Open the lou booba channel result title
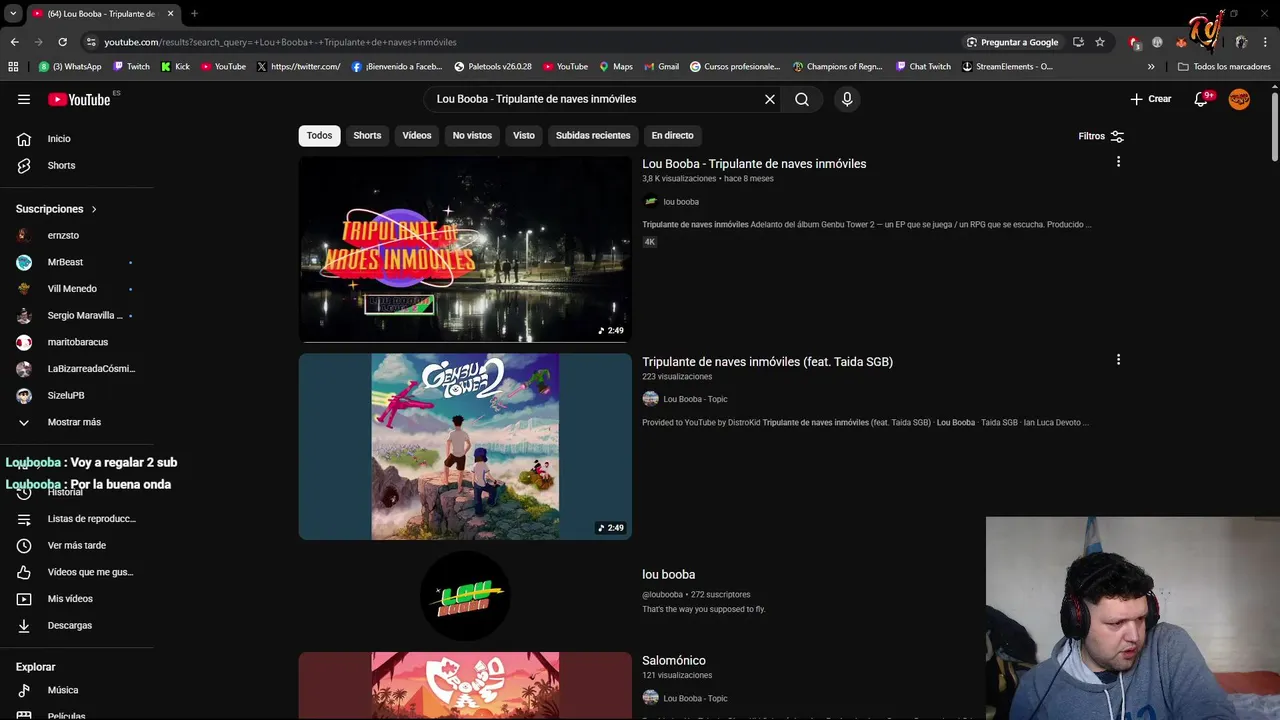This screenshot has width=1280, height=720. click(668, 575)
